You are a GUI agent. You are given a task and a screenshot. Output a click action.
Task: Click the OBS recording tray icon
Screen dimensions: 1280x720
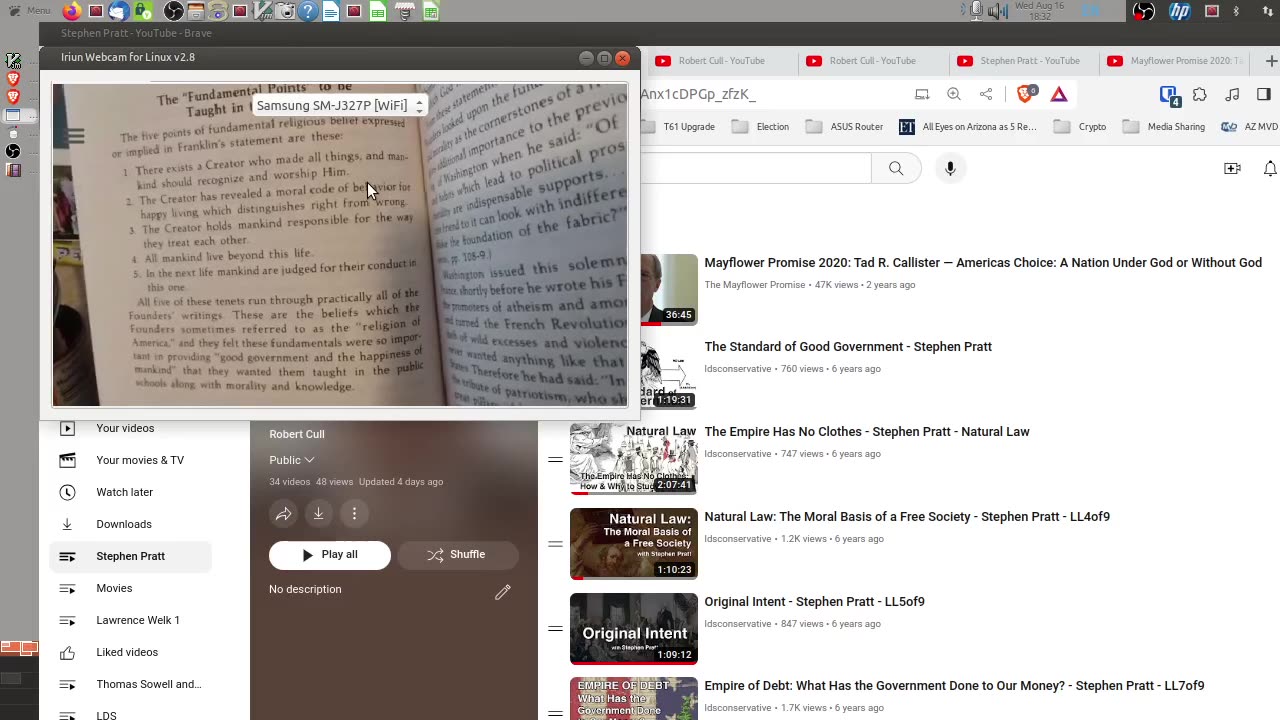(1144, 11)
